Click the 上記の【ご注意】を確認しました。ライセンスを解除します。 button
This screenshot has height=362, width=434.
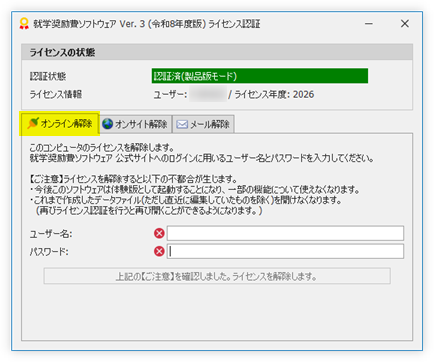[x=217, y=276]
